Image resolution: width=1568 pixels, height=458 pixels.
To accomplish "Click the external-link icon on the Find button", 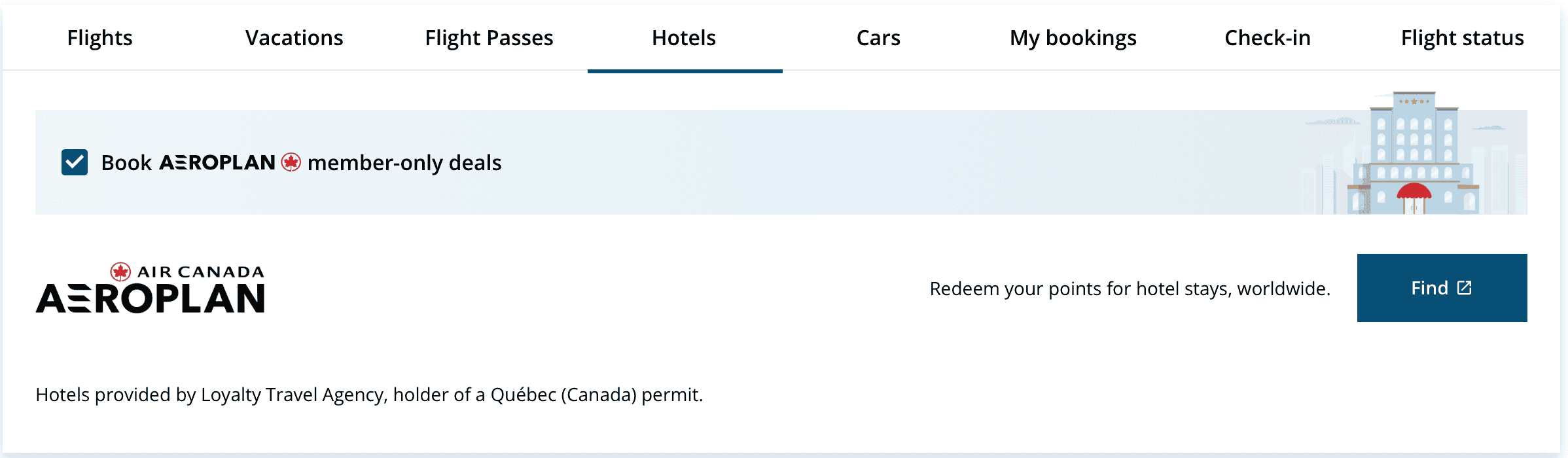I will pos(1465,288).
